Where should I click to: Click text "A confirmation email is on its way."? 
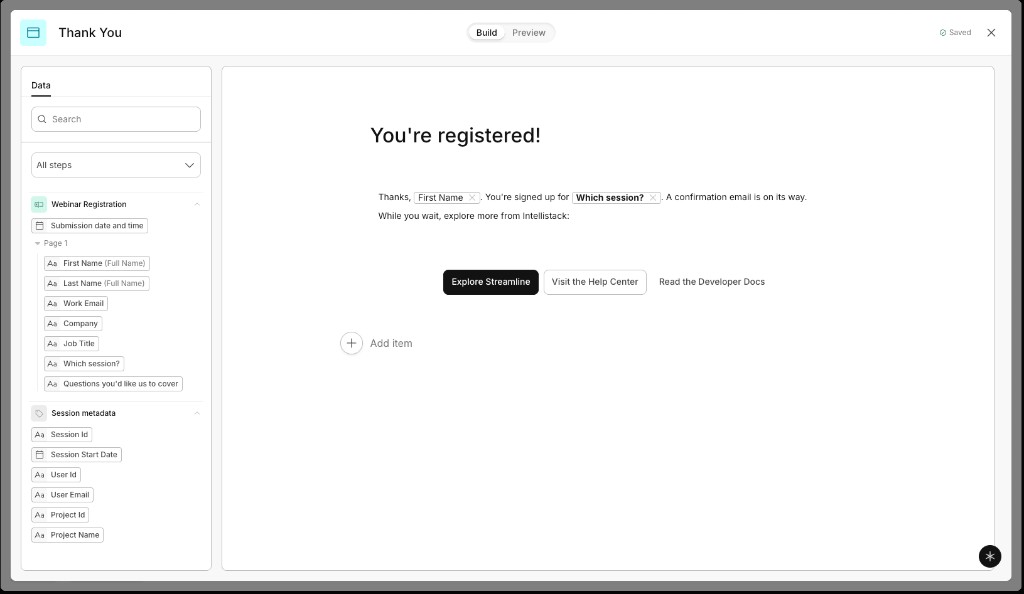click(x=736, y=197)
